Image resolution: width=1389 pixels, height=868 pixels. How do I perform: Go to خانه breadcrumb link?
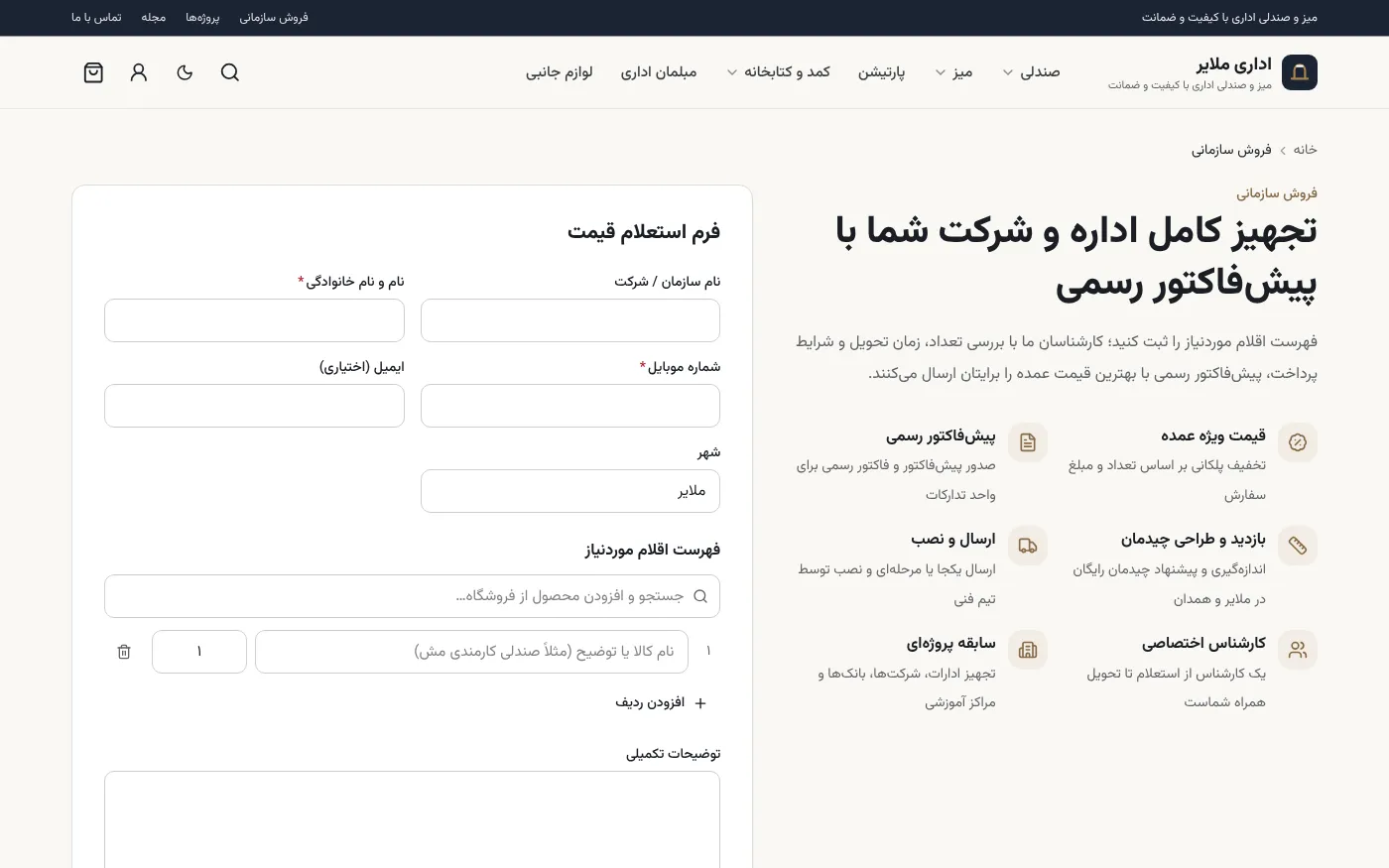[x=1305, y=150]
